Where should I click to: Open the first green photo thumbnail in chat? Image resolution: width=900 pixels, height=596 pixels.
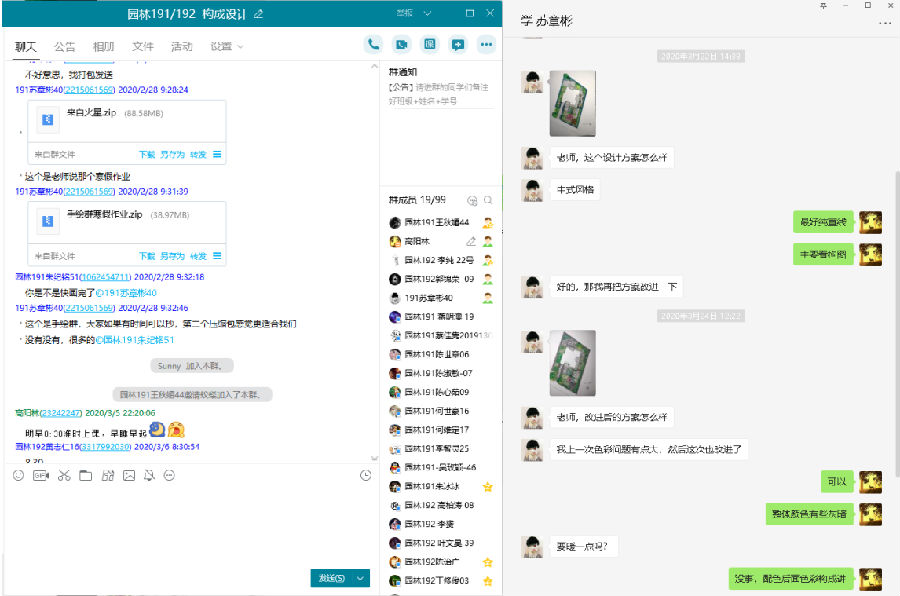click(x=572, y=103)
